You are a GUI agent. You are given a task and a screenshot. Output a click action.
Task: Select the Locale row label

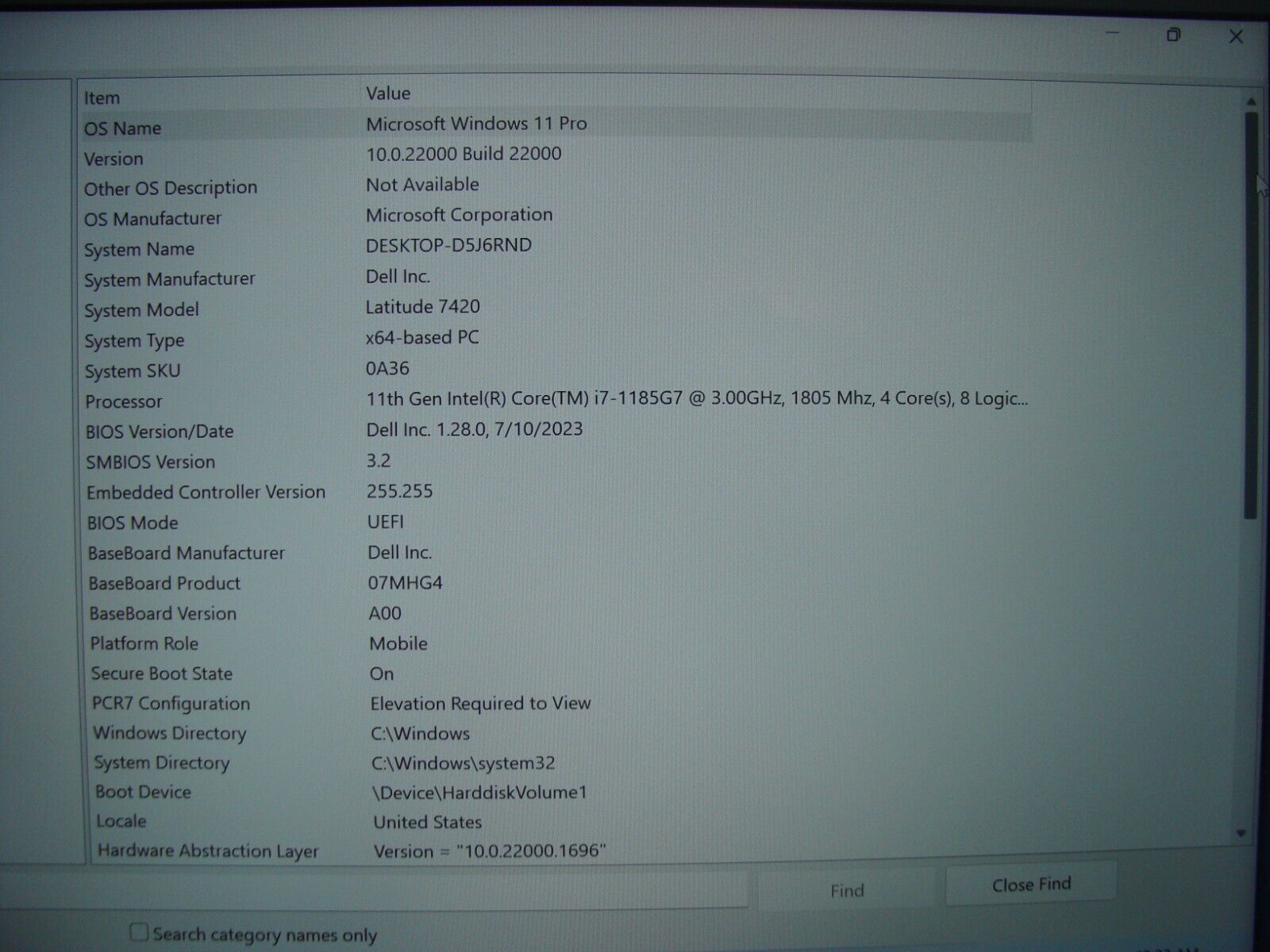tap(121, 821)
